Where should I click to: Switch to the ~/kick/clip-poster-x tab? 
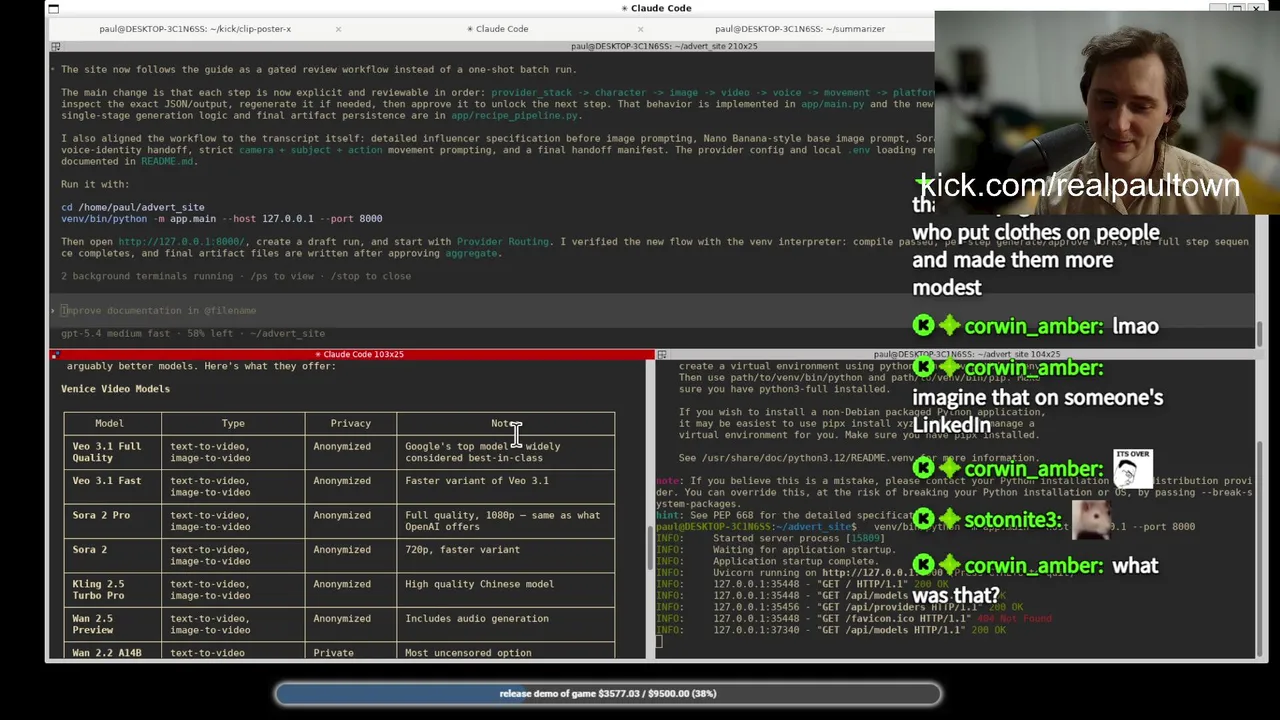tap(195, 29)
